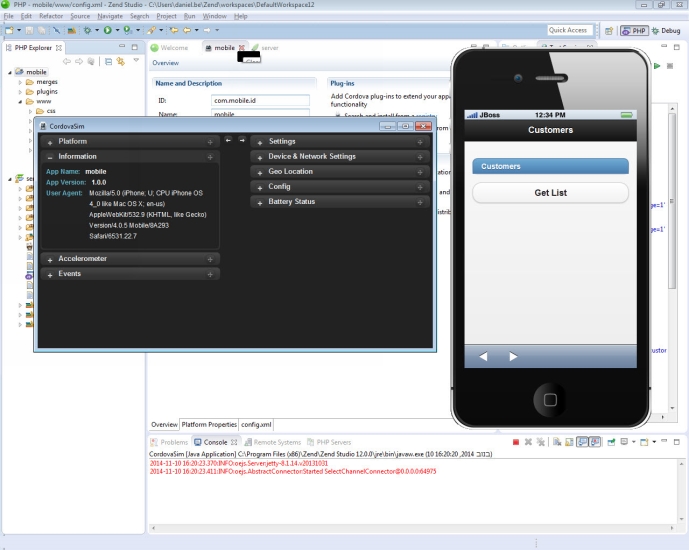Open the Navigate menu
Screen dimensions: 689x550
110,16
